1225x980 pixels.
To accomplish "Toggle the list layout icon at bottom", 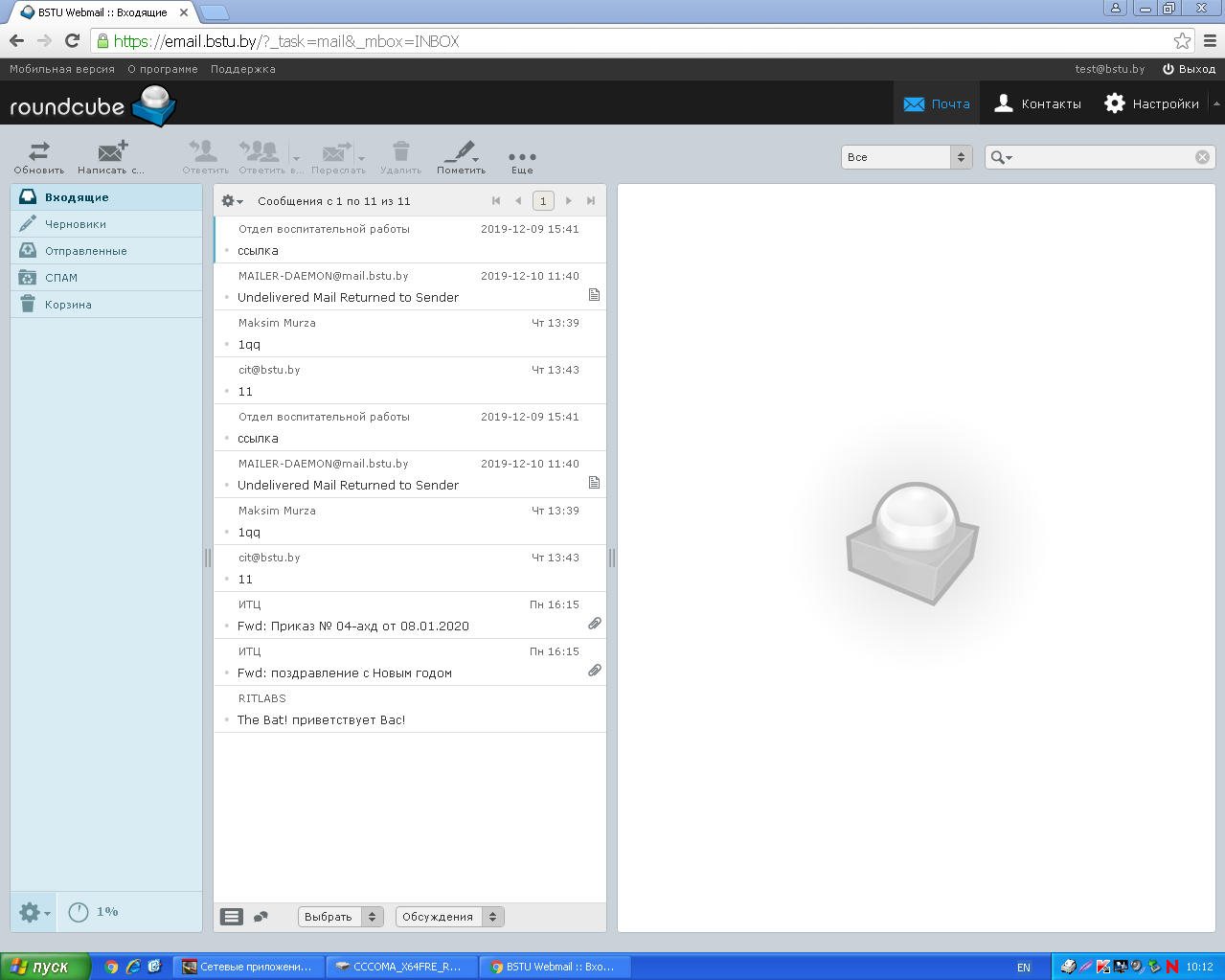I will pos(231,917).
